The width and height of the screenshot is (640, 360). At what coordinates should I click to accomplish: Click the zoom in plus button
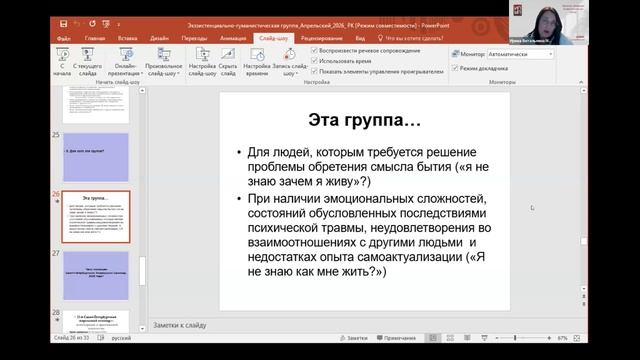(x=549, y=338)
